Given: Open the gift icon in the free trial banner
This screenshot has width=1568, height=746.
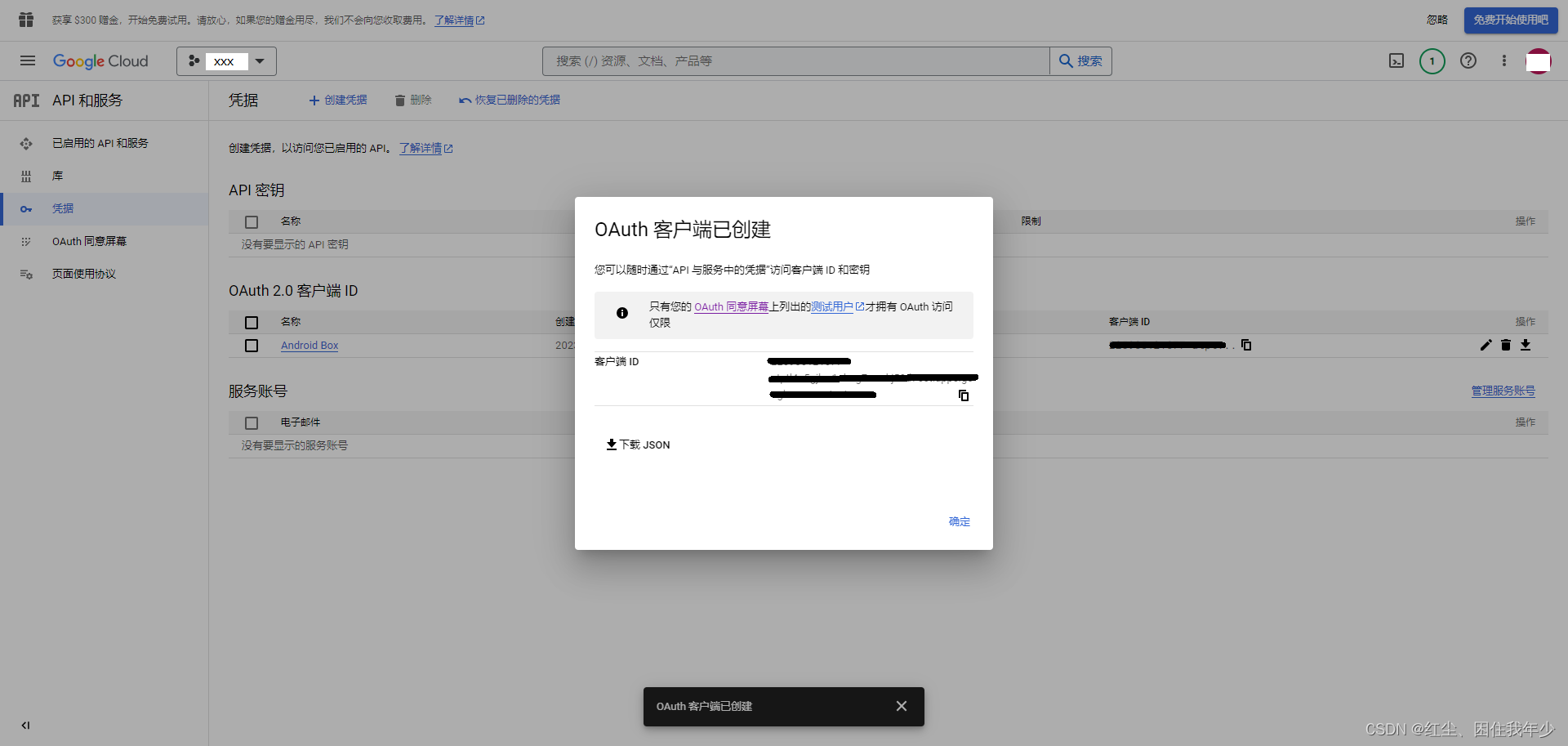Looking at the screenshot, I should (x=26, y=20).
